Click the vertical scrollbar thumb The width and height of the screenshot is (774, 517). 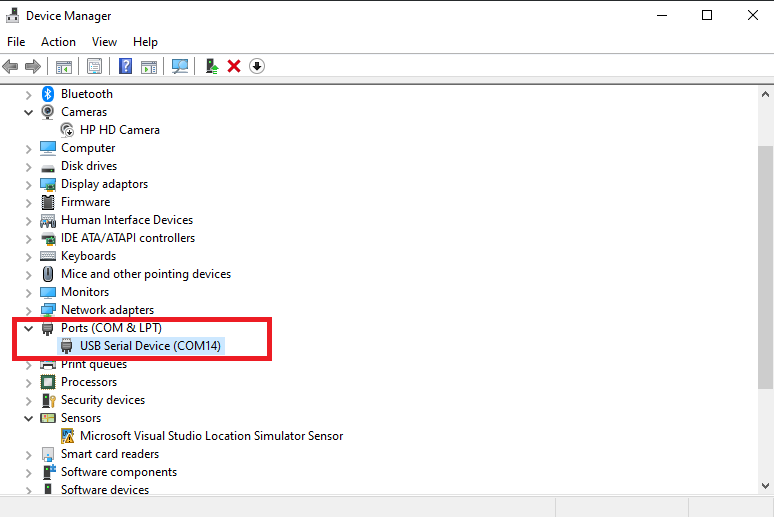tap(765, 267)
